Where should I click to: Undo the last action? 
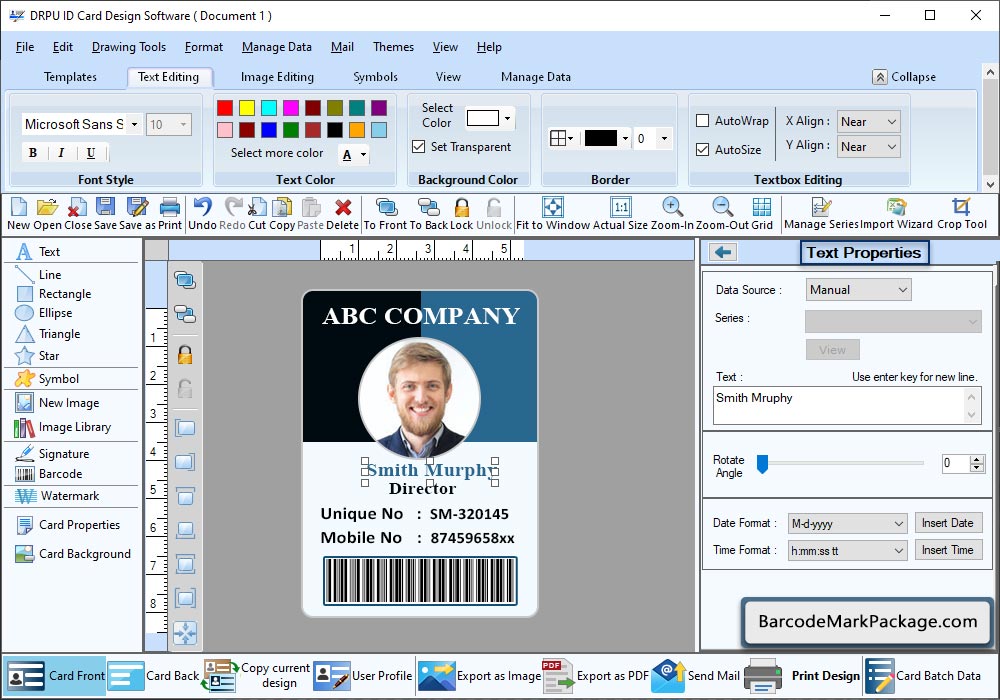(x=202, y=214)
